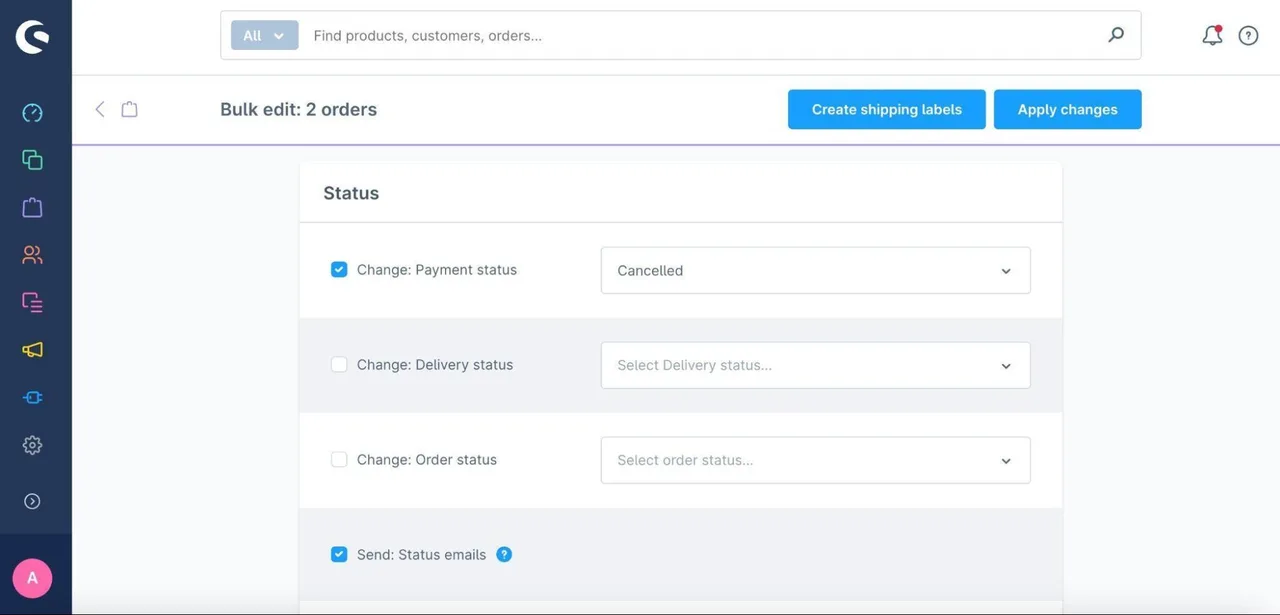
Task: Open the Content icon in sidebar
Action: tap(32, 302)
